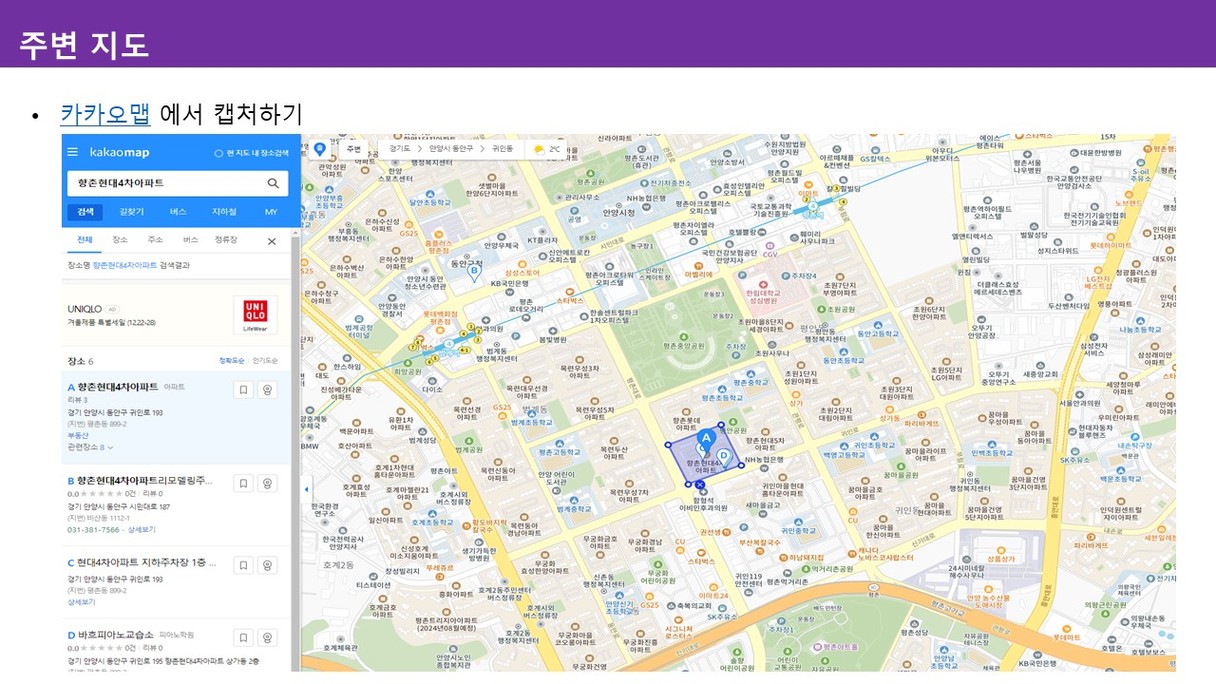
Task: Click the blue location pin icon on map toolbar
Action: (320, 149)
